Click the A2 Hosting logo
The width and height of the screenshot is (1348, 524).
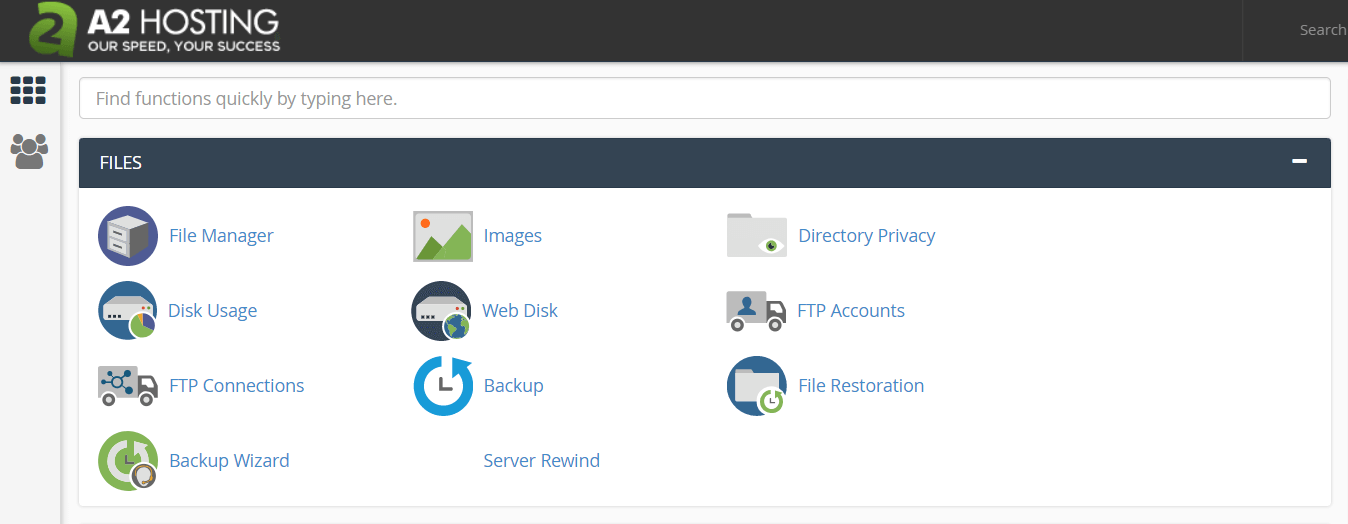click(155, 30)
